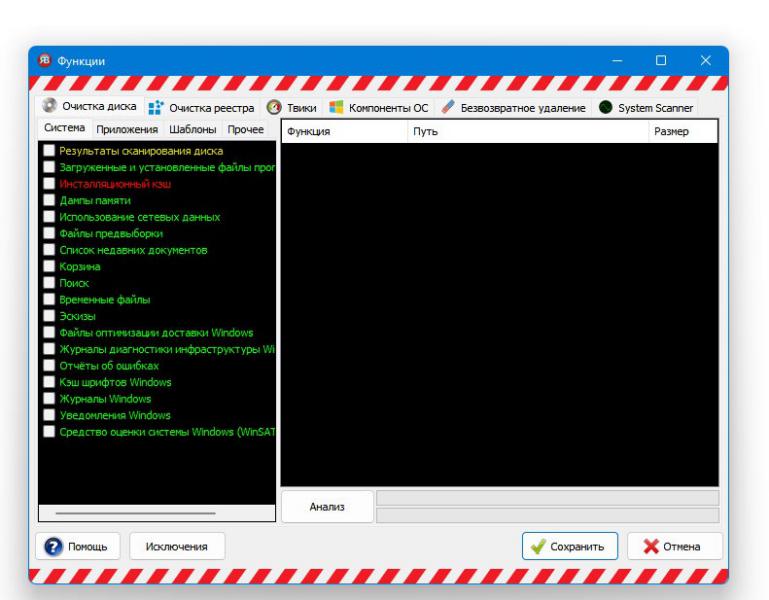Screen dimensions: 769x600
Task: Click the gauge icon beside Твики
Action: click(x=274, y=107)
